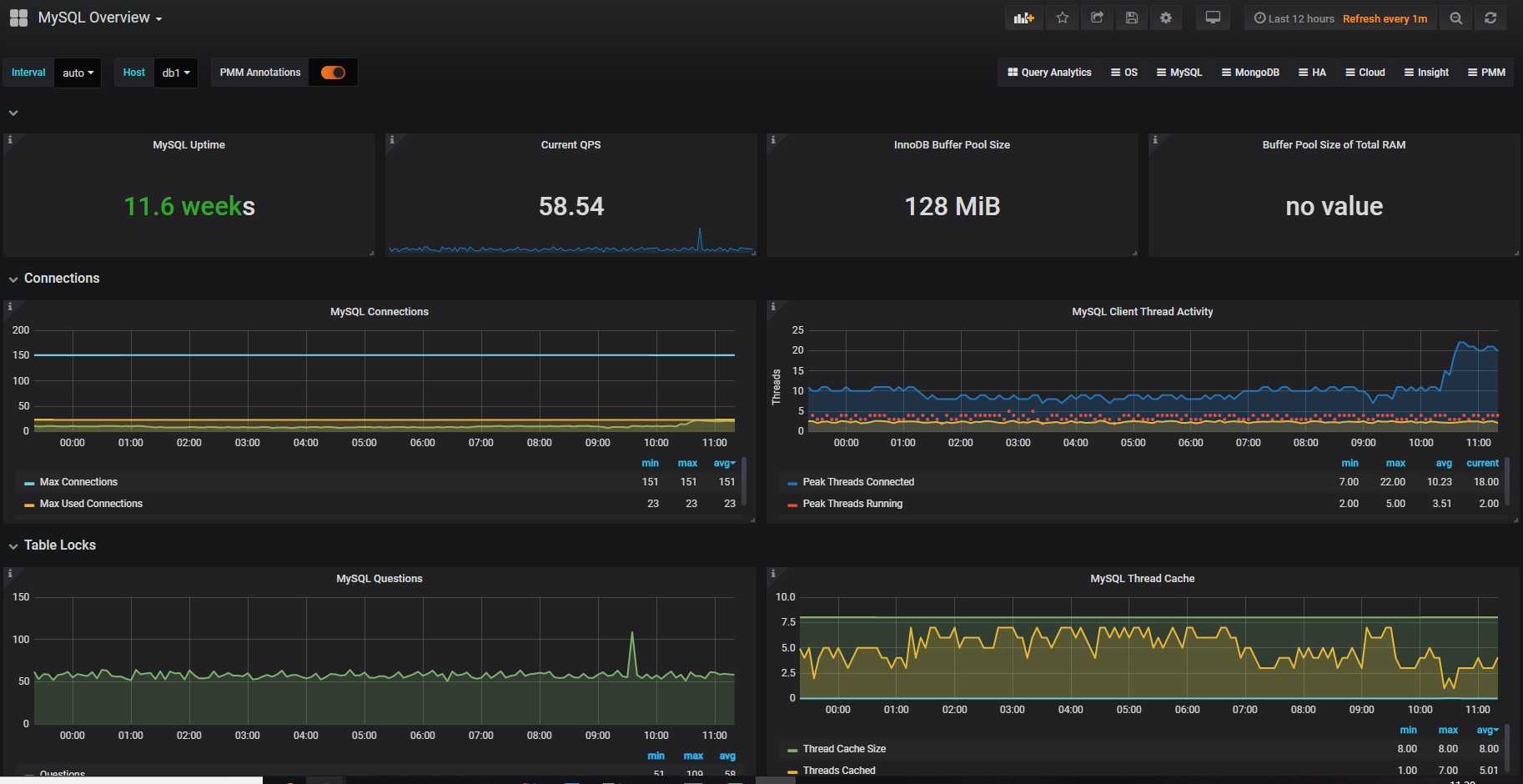Click the Max Connections color swatch
1523x784 pixels.
tap(29, 483)
